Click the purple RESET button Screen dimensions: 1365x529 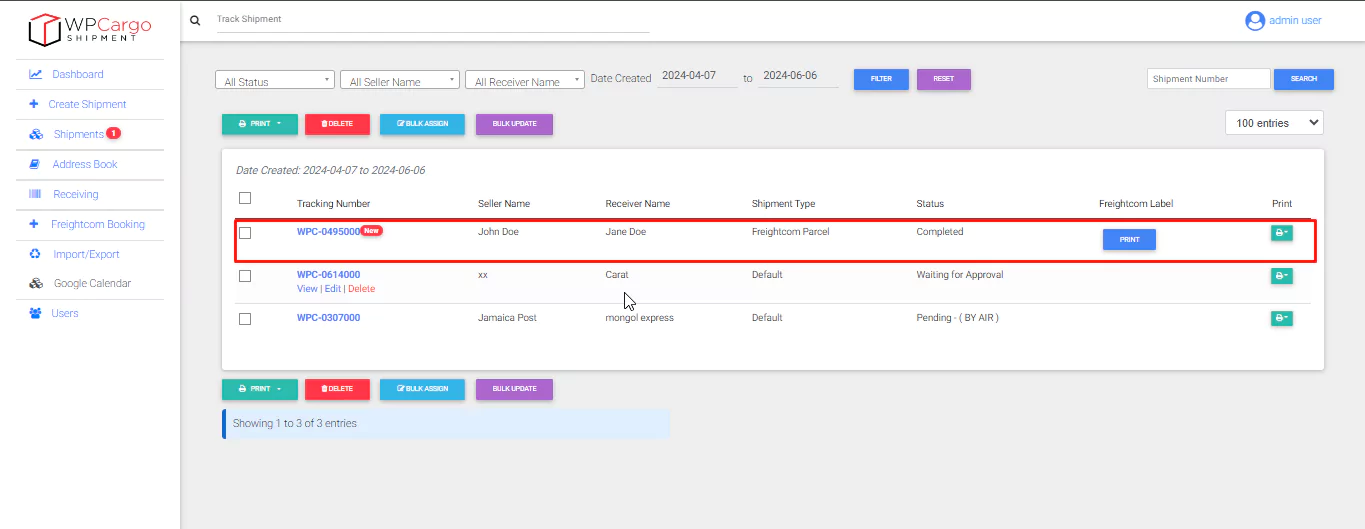point(943,79)
